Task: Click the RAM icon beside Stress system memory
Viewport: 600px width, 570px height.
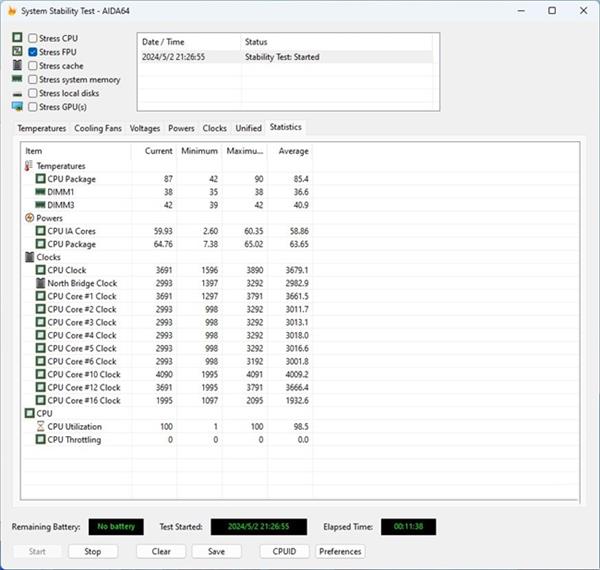Action: click(x=17, y=79)
